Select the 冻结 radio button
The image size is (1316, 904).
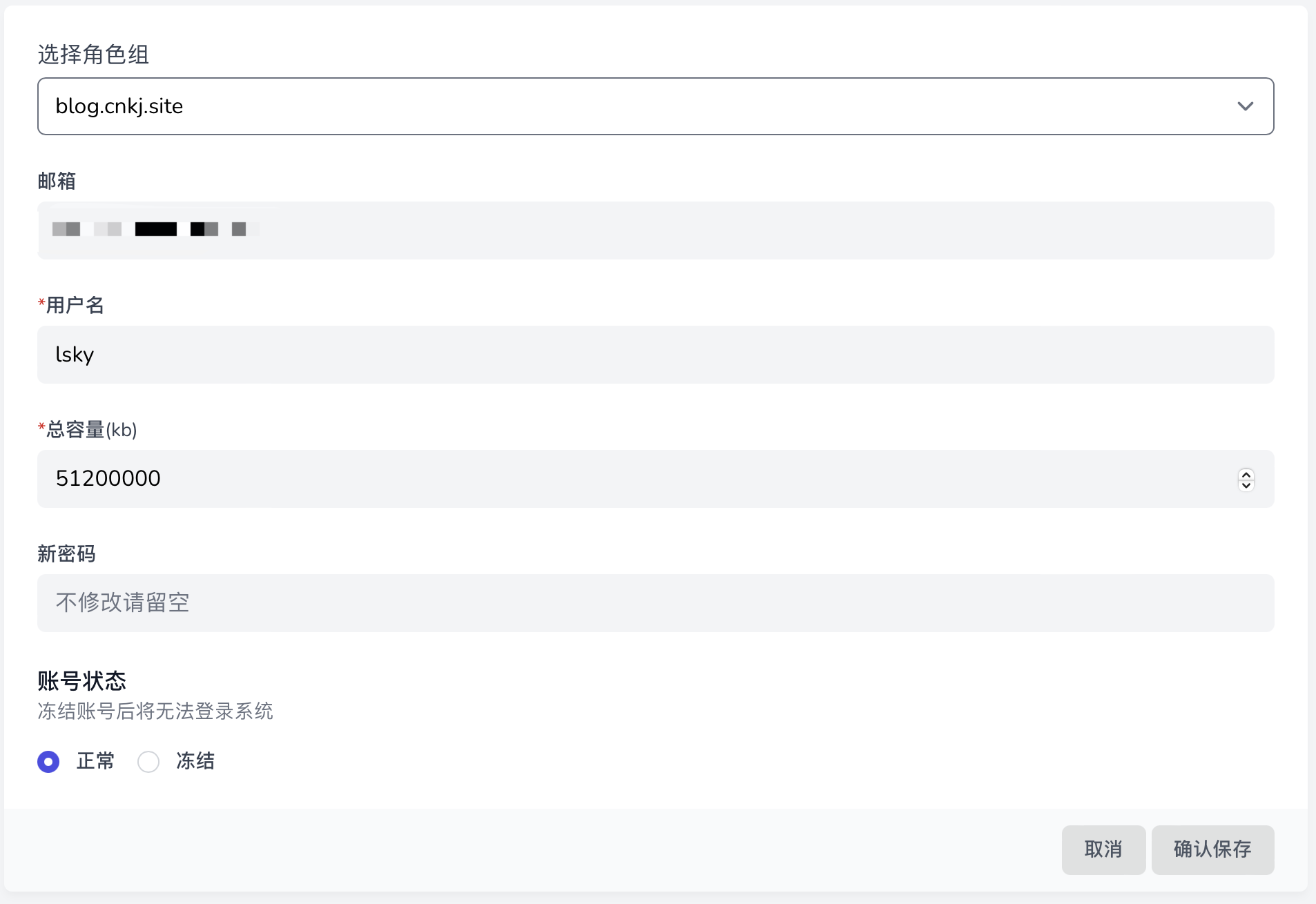click(x=148, y=762)
